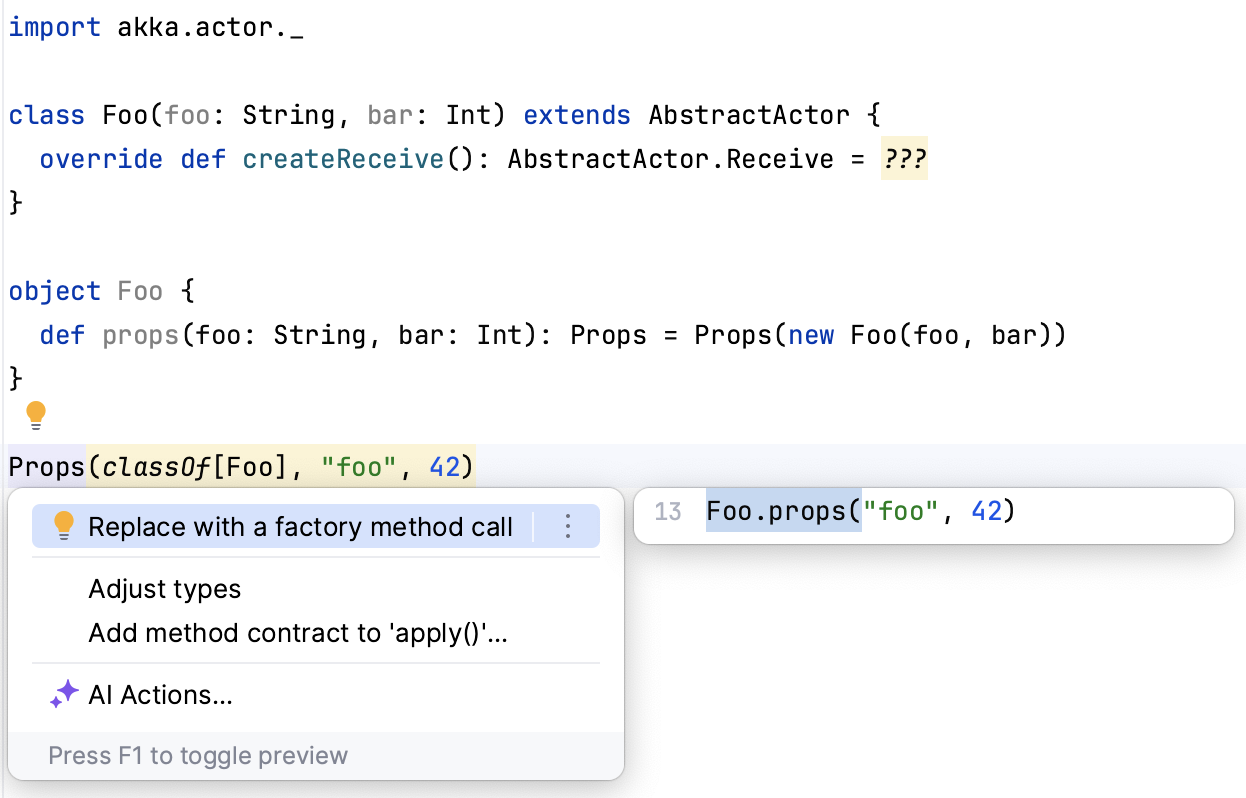Click the props method name after def
This screenshot has width=1246, height=798.
(x=141, y=335)
